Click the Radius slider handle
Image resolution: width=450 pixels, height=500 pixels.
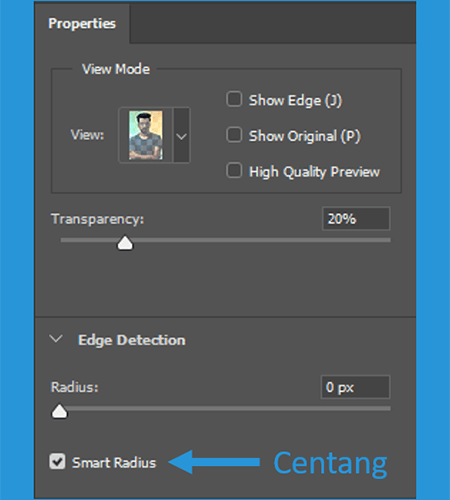(x=59, y=411)
